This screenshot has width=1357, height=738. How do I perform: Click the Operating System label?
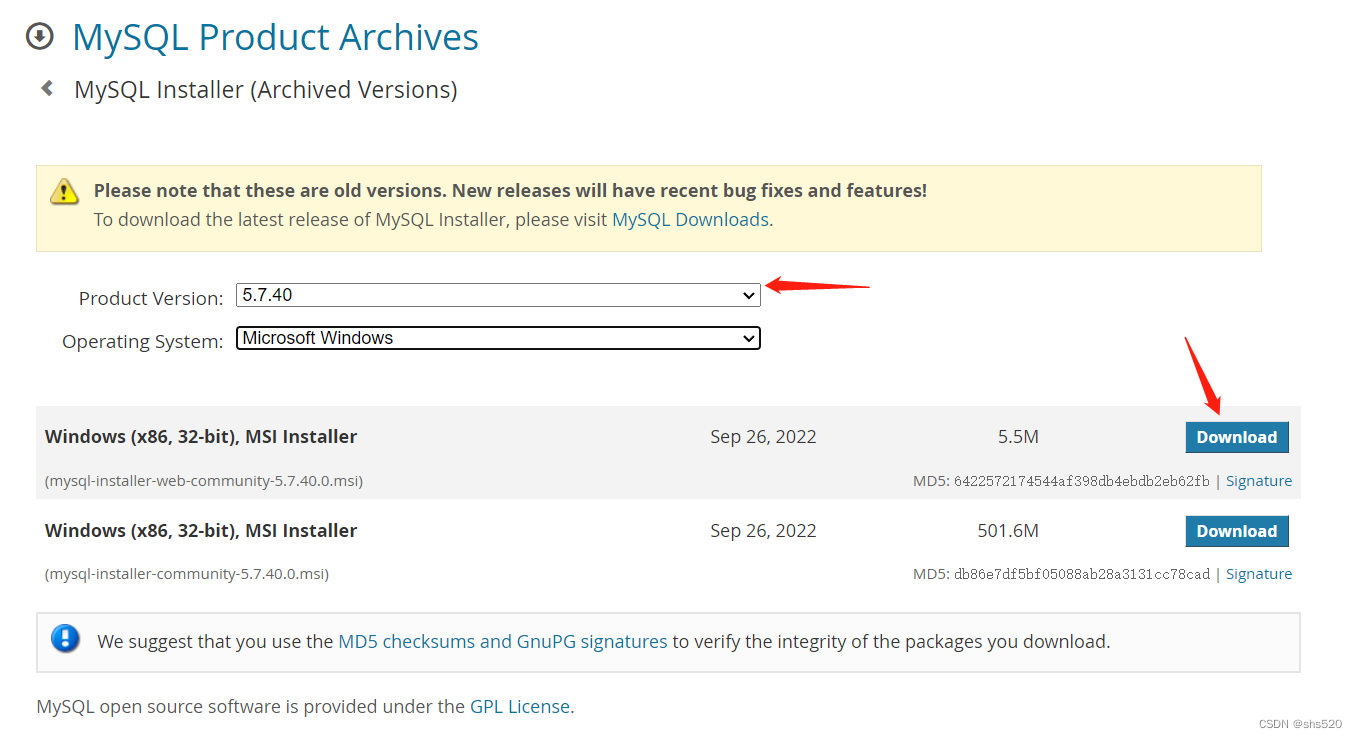pos(143,341)
